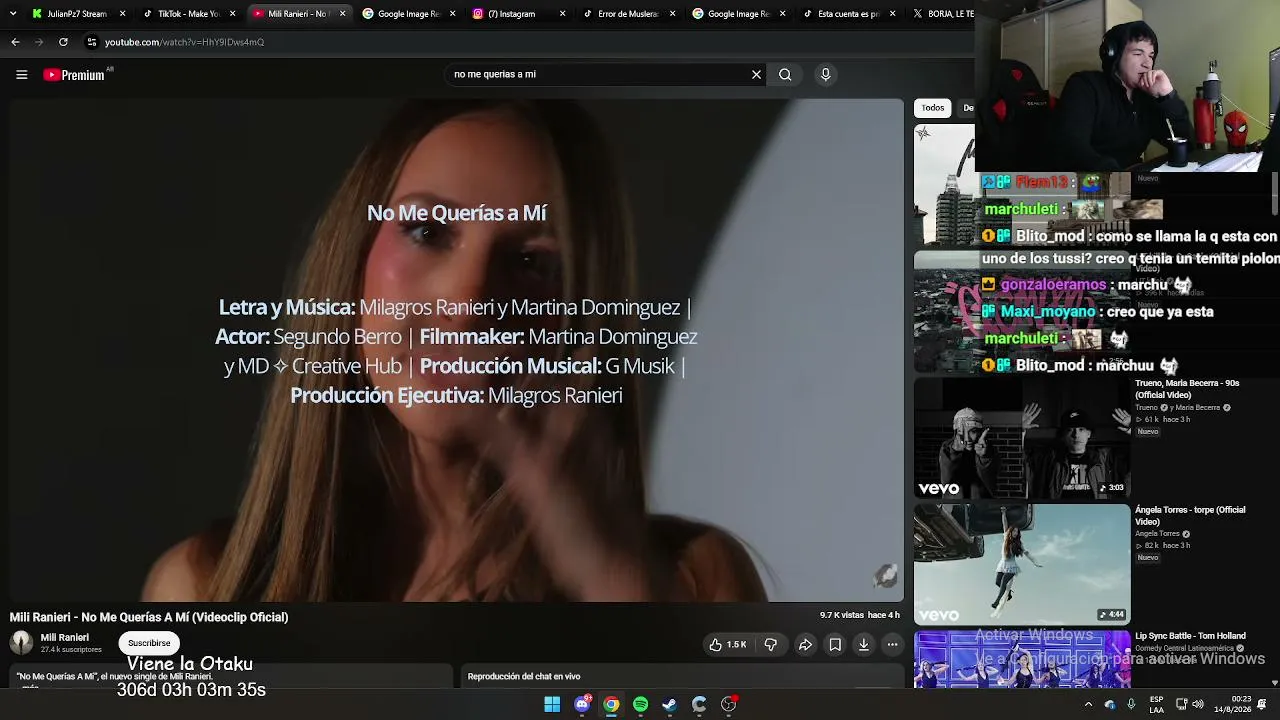Open the Trueno channel name link
Image resolution: width=1280 pixels, height=720 pixels.
[x=1146, y=408]
